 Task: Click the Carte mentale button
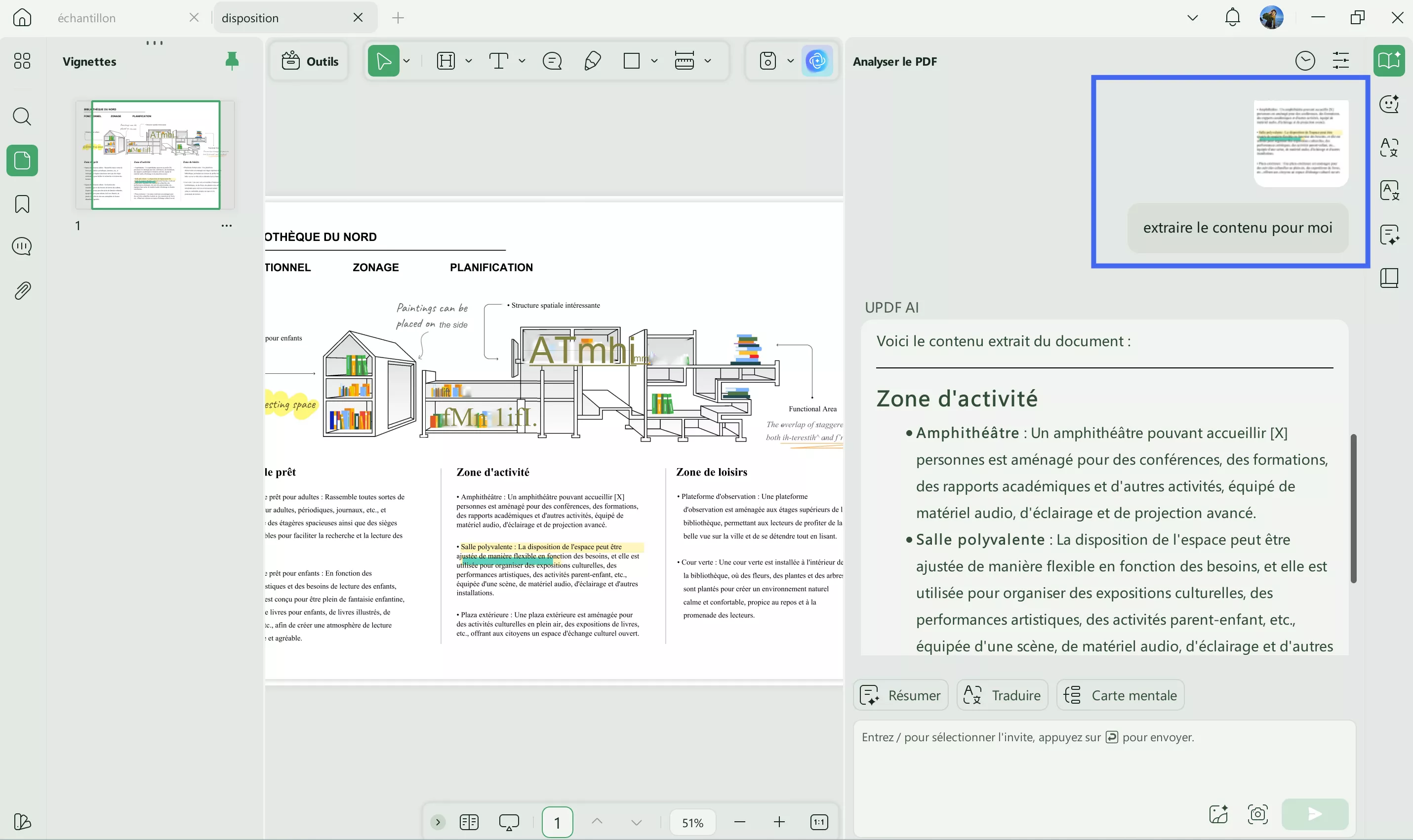coord(1119,694)
